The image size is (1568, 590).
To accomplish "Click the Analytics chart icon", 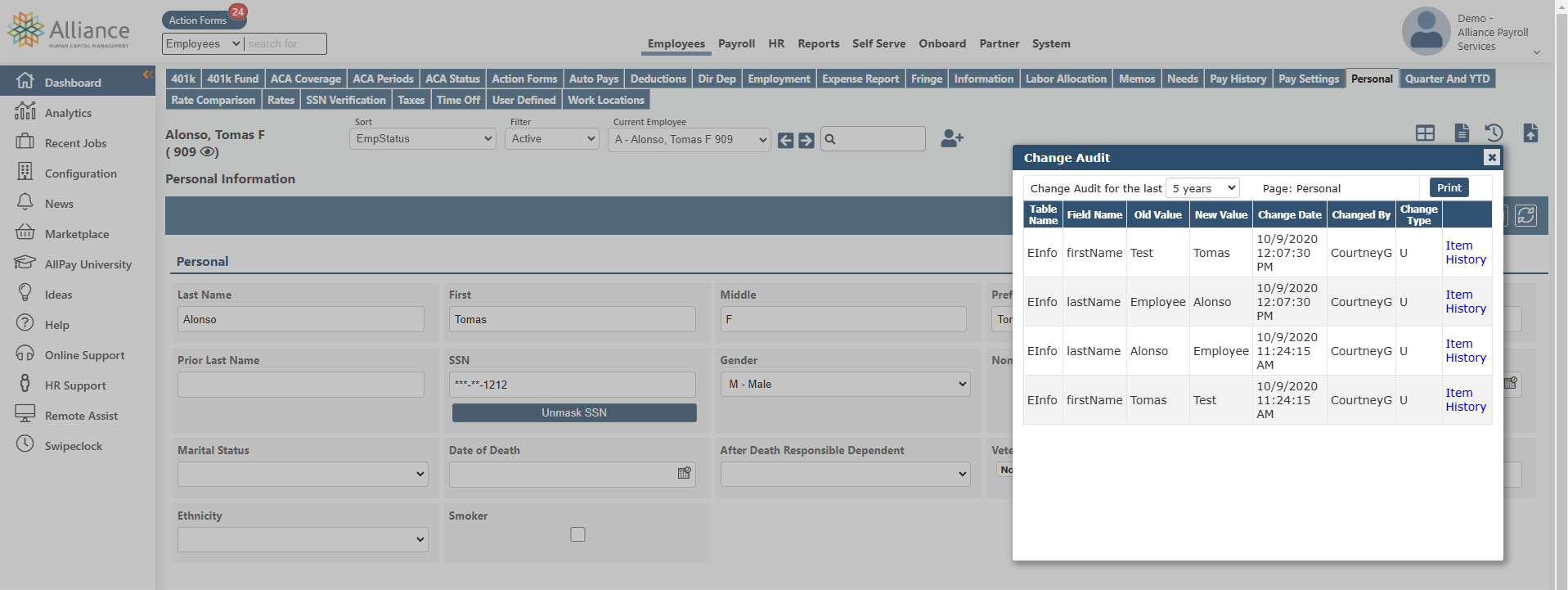I will coord(25,111).
